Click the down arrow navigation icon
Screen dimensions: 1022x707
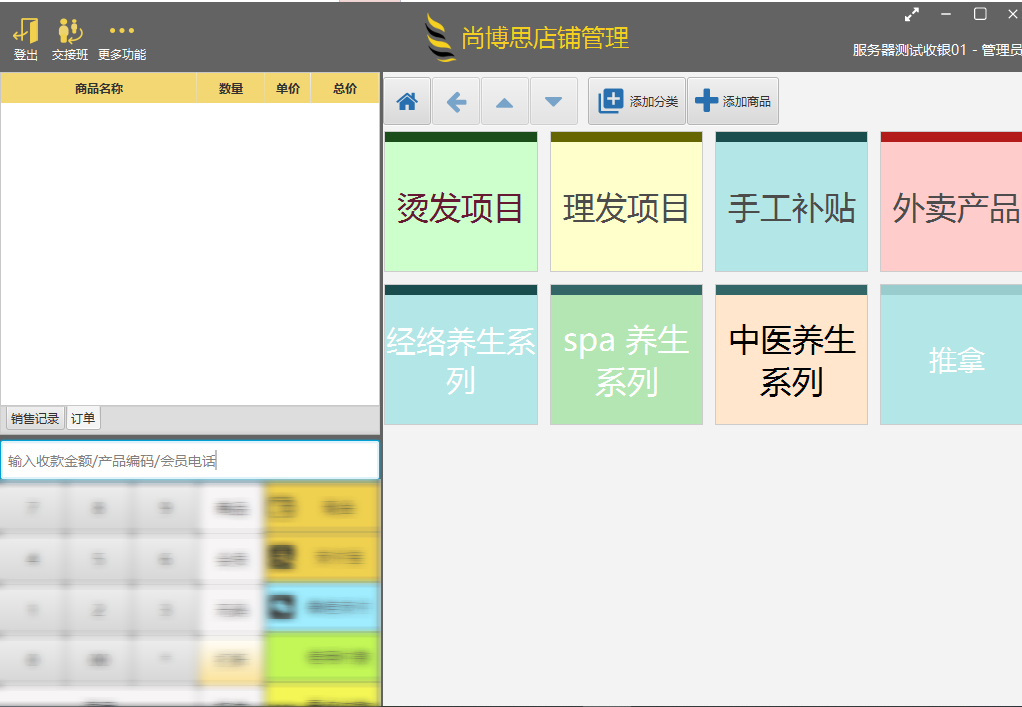pyautogui.click(x=554, y=100)
